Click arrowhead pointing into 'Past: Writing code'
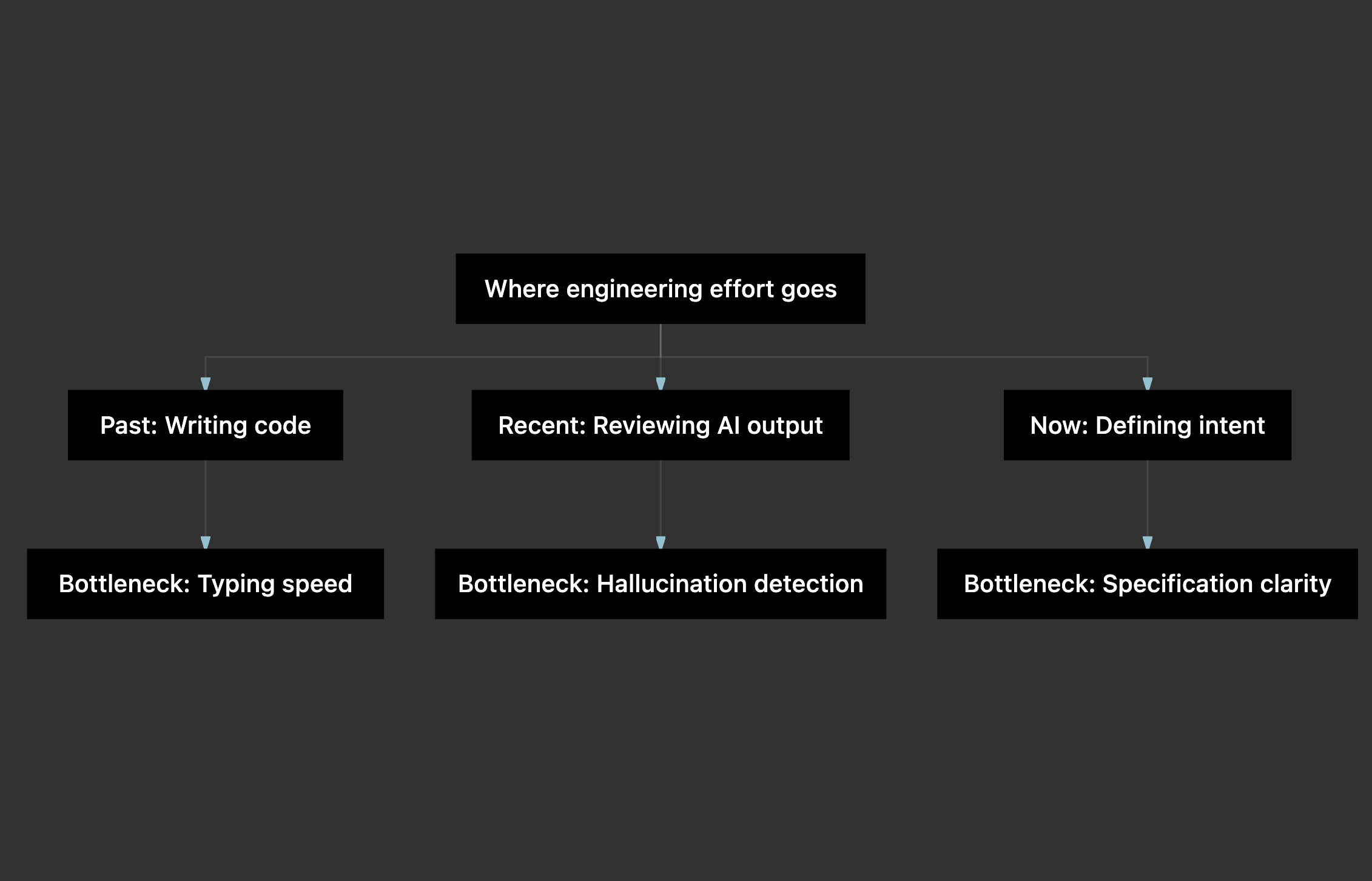 click(x=206, y=383)
